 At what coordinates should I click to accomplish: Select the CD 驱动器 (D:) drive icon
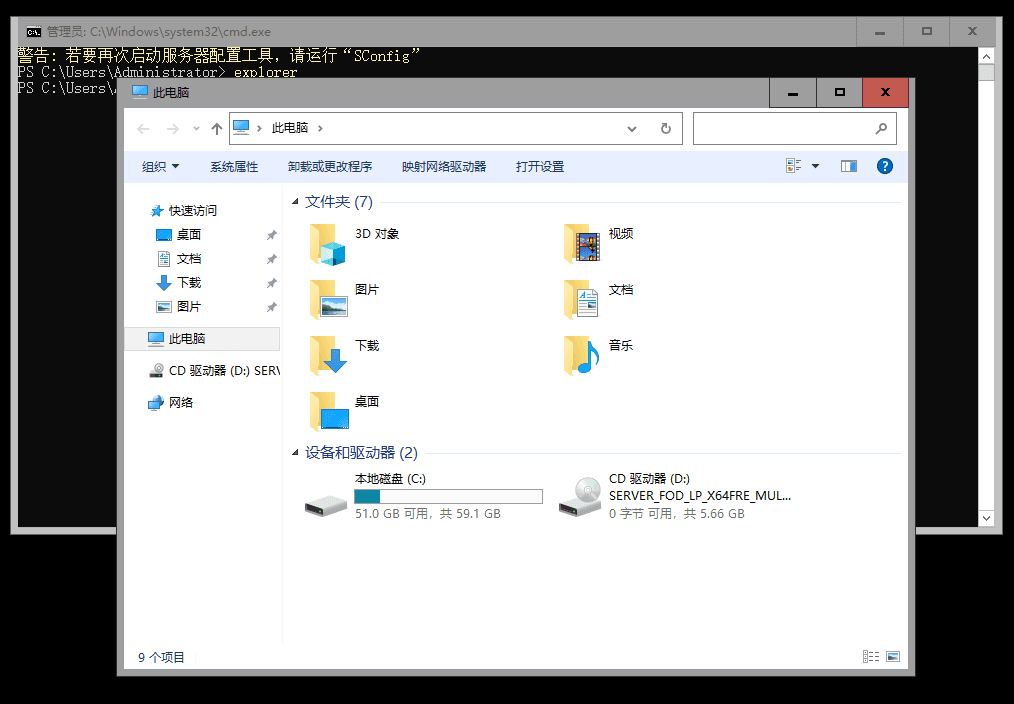tap(580, 497)
